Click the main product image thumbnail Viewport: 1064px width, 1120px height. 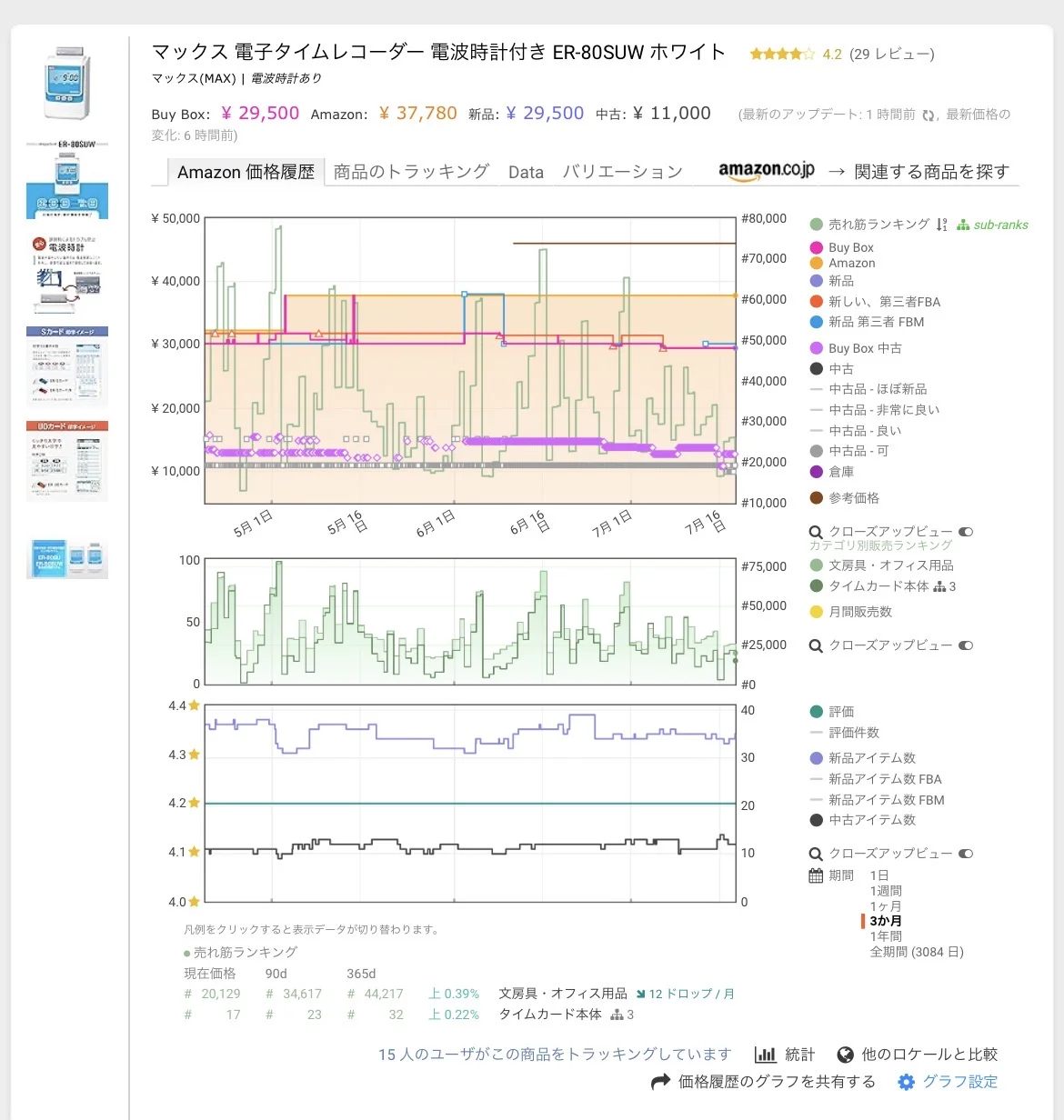click(x=67, y=85)
